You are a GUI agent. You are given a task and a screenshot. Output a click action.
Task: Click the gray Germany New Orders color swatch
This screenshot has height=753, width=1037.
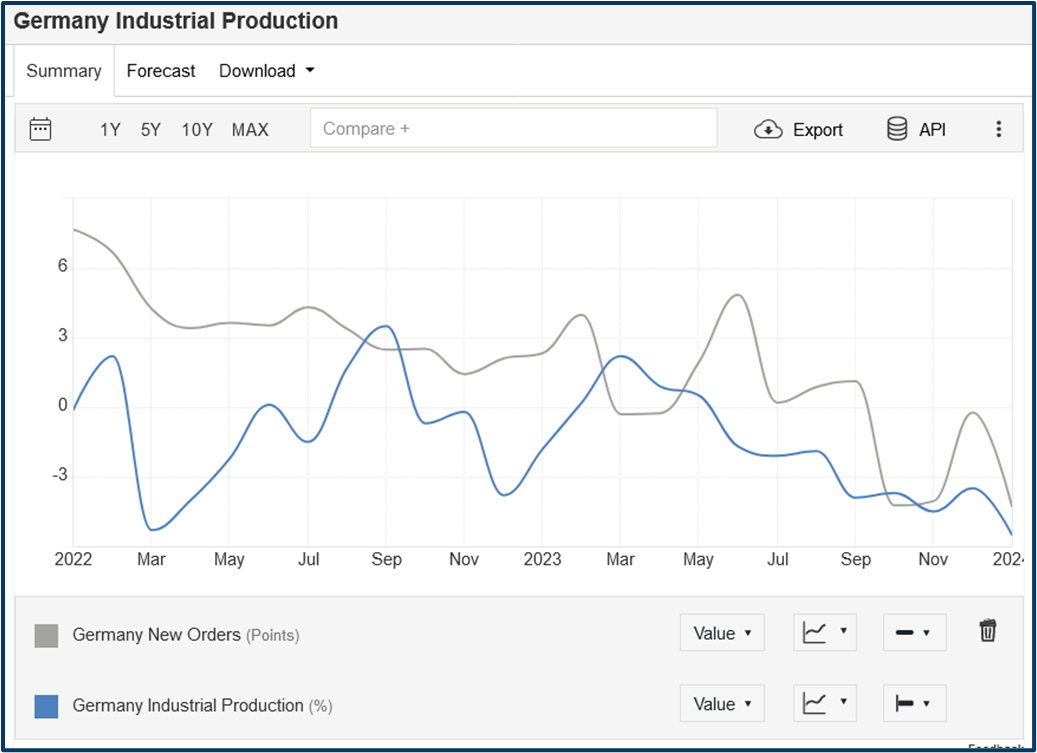(x=46, y=635)
